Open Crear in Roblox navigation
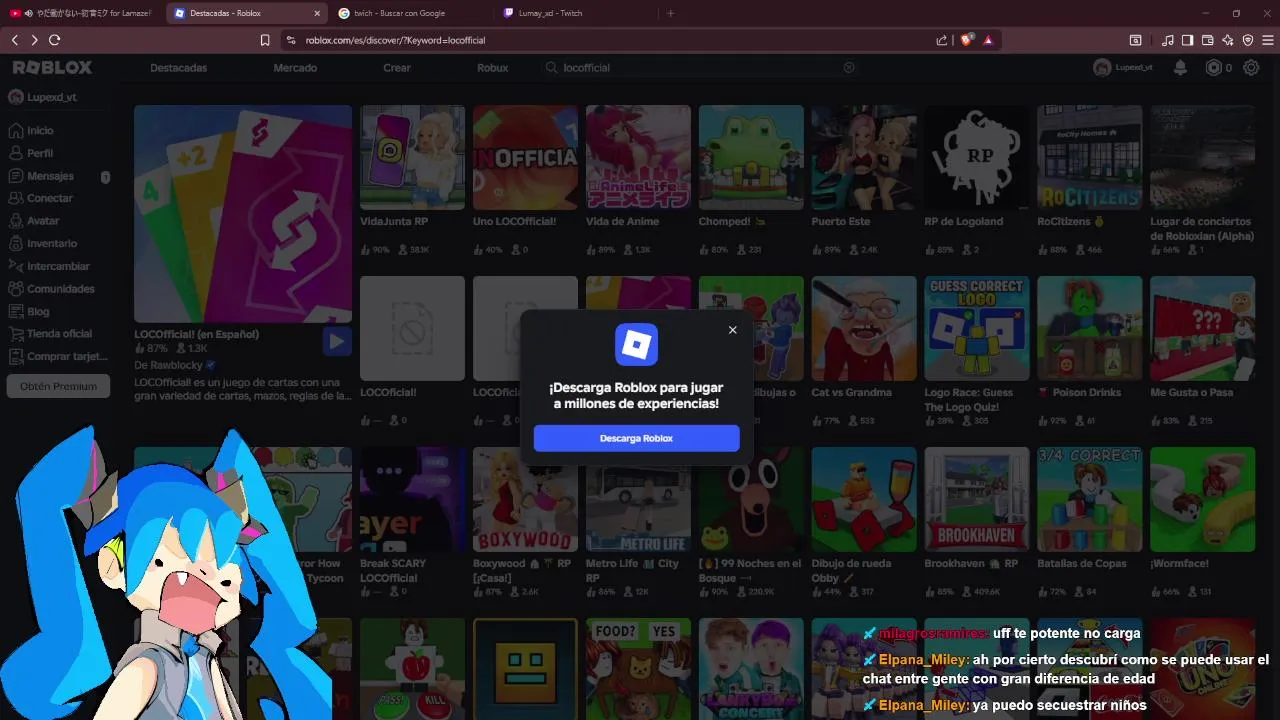 [397, 68]
